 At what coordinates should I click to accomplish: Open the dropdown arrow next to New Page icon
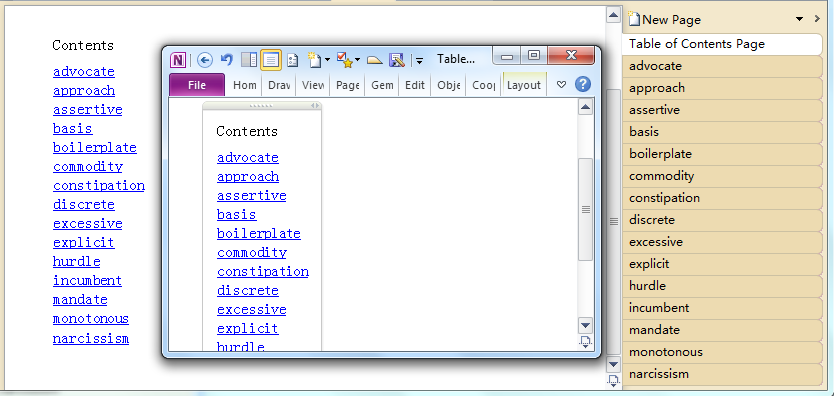327,60
